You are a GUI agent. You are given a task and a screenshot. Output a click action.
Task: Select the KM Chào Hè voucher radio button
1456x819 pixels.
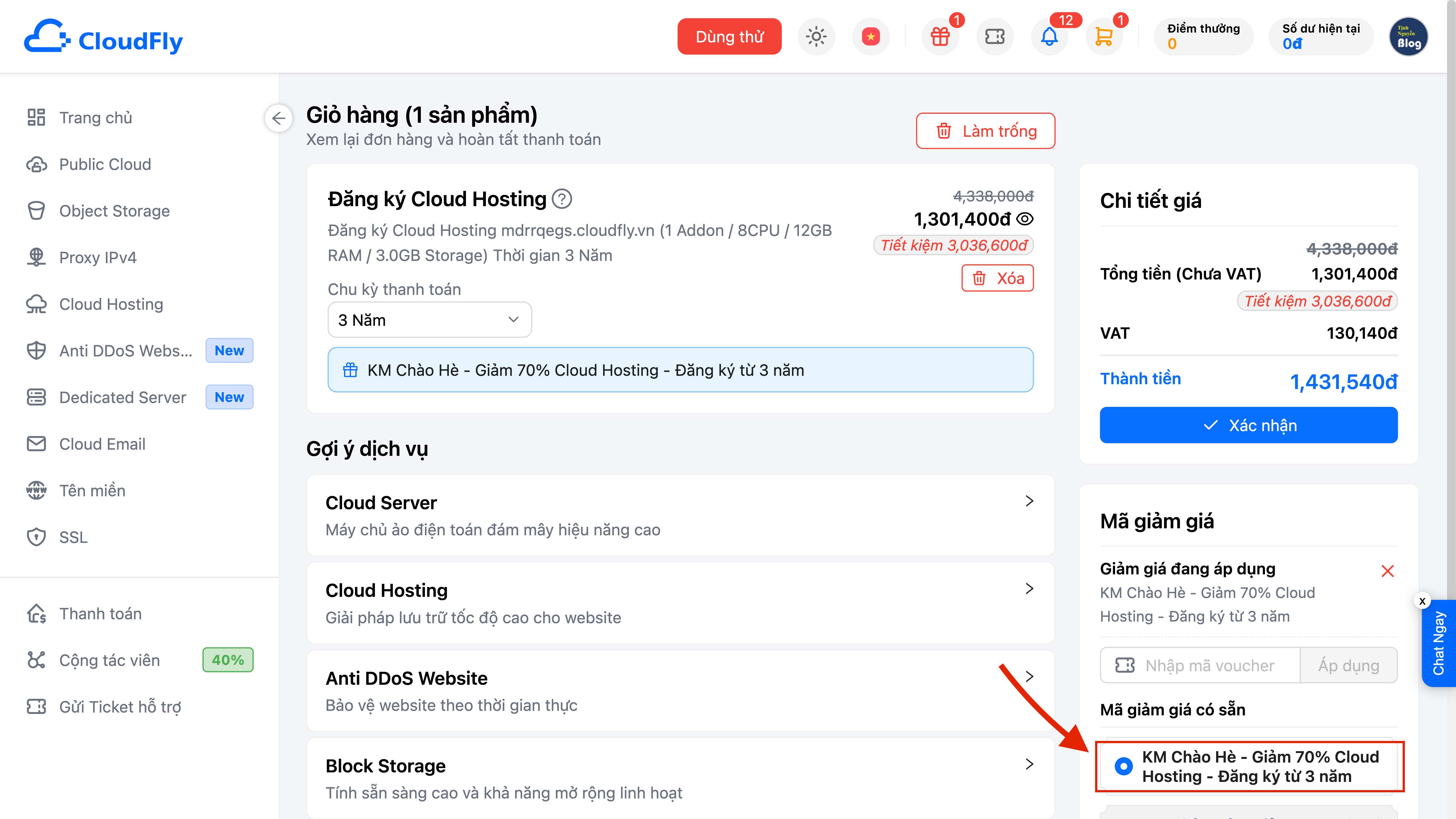[1123, 766]
